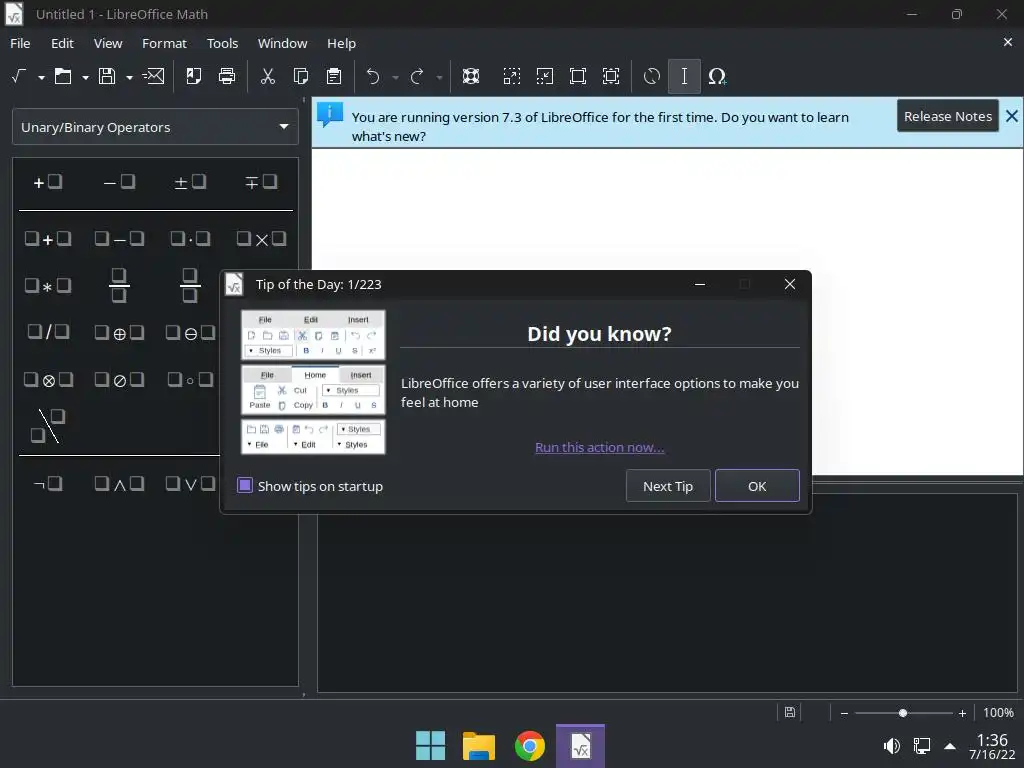This screenshot has height=768, width=1024.
Task: Click the Undo arrow icon
Action: 373,76
